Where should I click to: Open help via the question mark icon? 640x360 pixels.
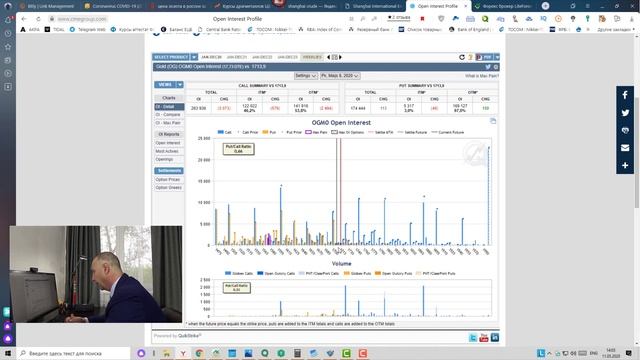pyautogui.click(x=470, y=57)
